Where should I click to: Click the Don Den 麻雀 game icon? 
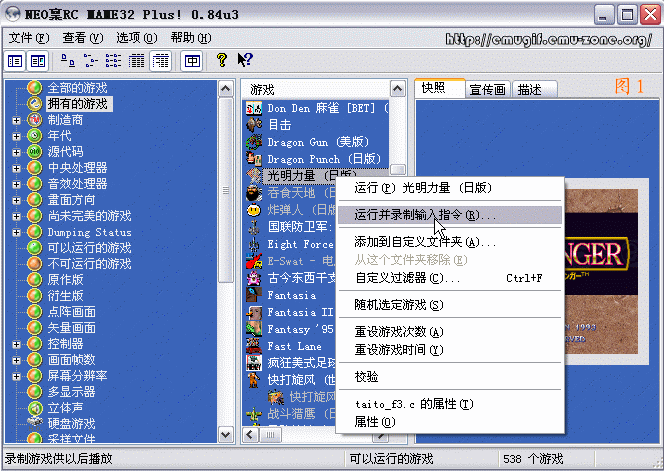tap(254, 108)
